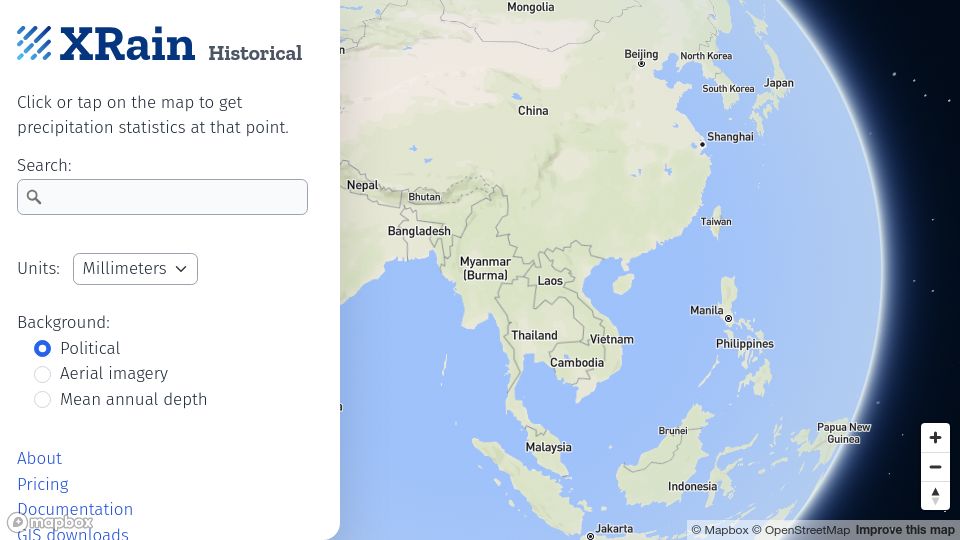Click the © OpenStreetMap attribution link
Image resolution: width=960 pixels, height=540 pixels.
(x=801, y=530)
